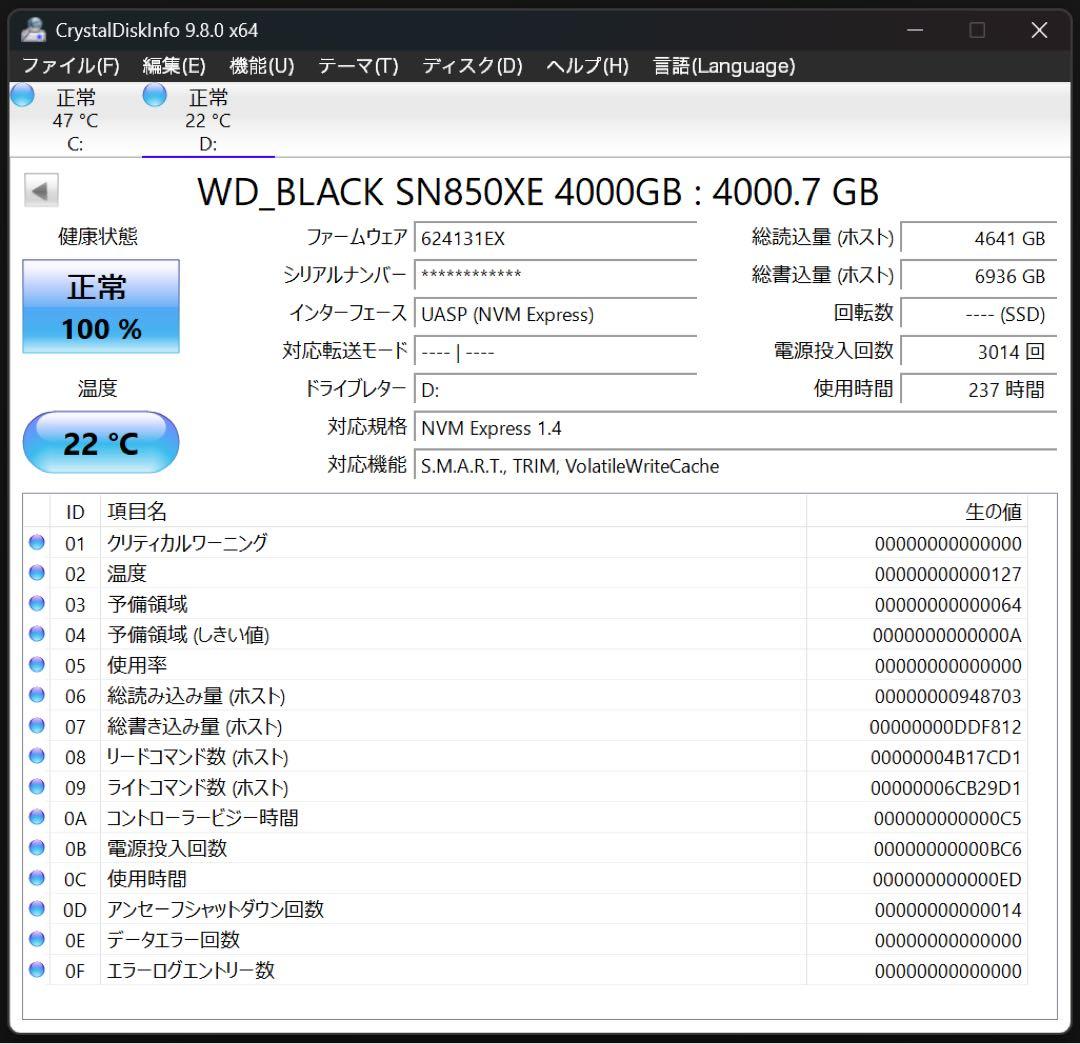The image size is (1080, 1044).
Task: Click the power on hours 237 時間 field
Action: (x=979, y=390)
